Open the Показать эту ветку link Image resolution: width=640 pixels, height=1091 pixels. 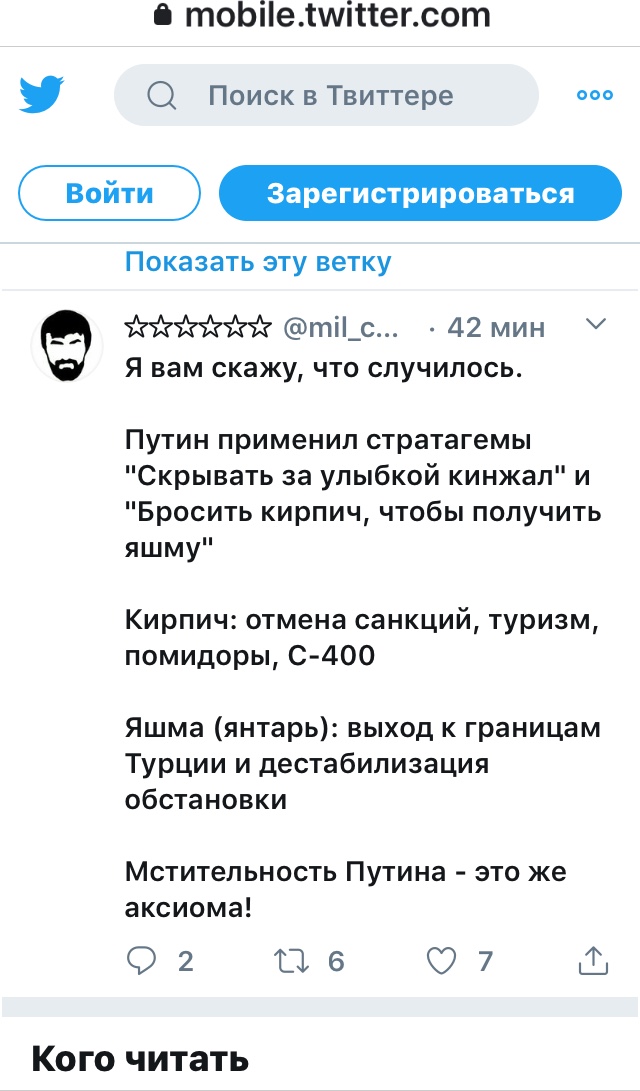[258, 262]
